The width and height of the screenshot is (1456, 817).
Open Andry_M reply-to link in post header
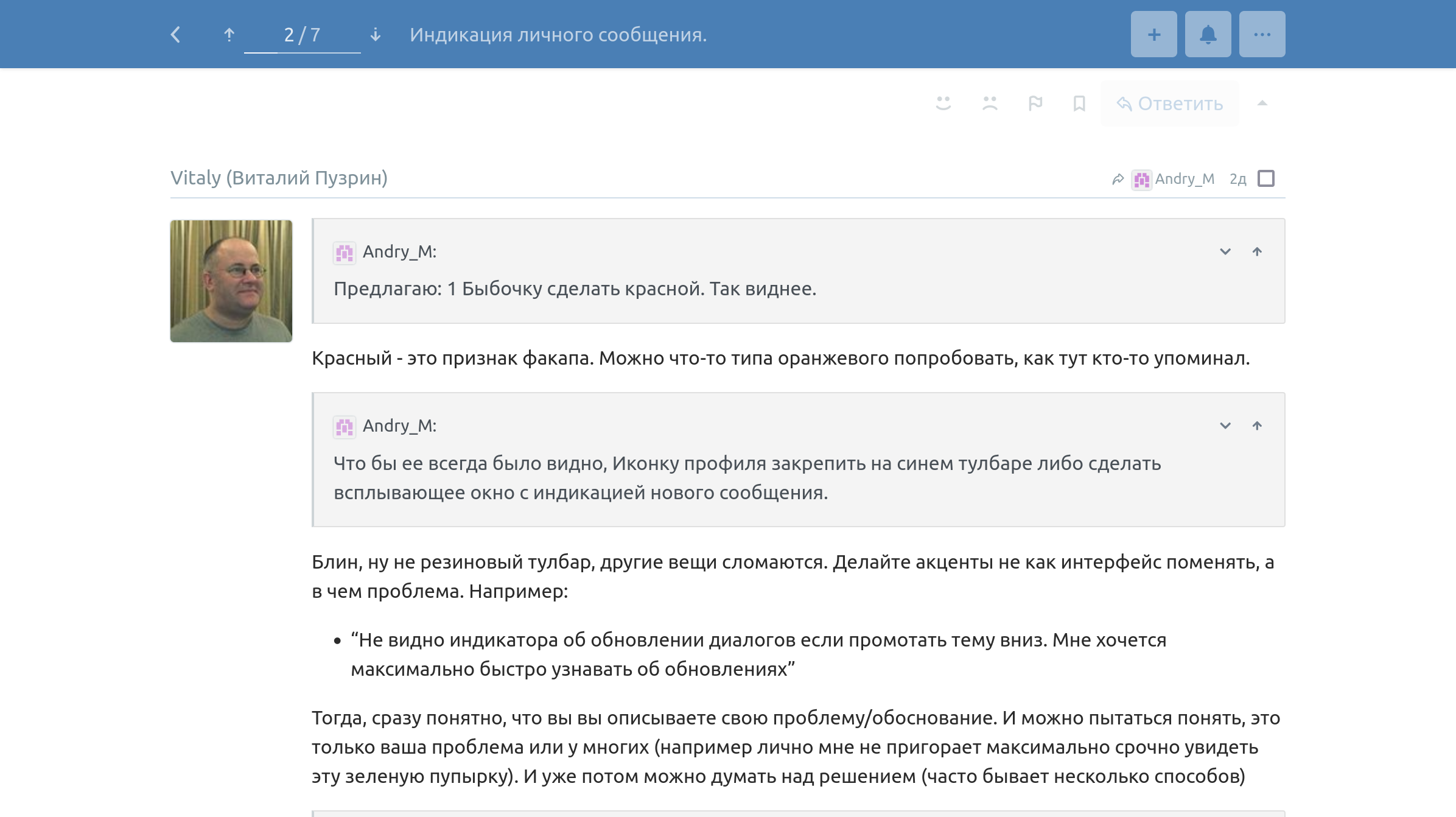[x=1175, y=179]
